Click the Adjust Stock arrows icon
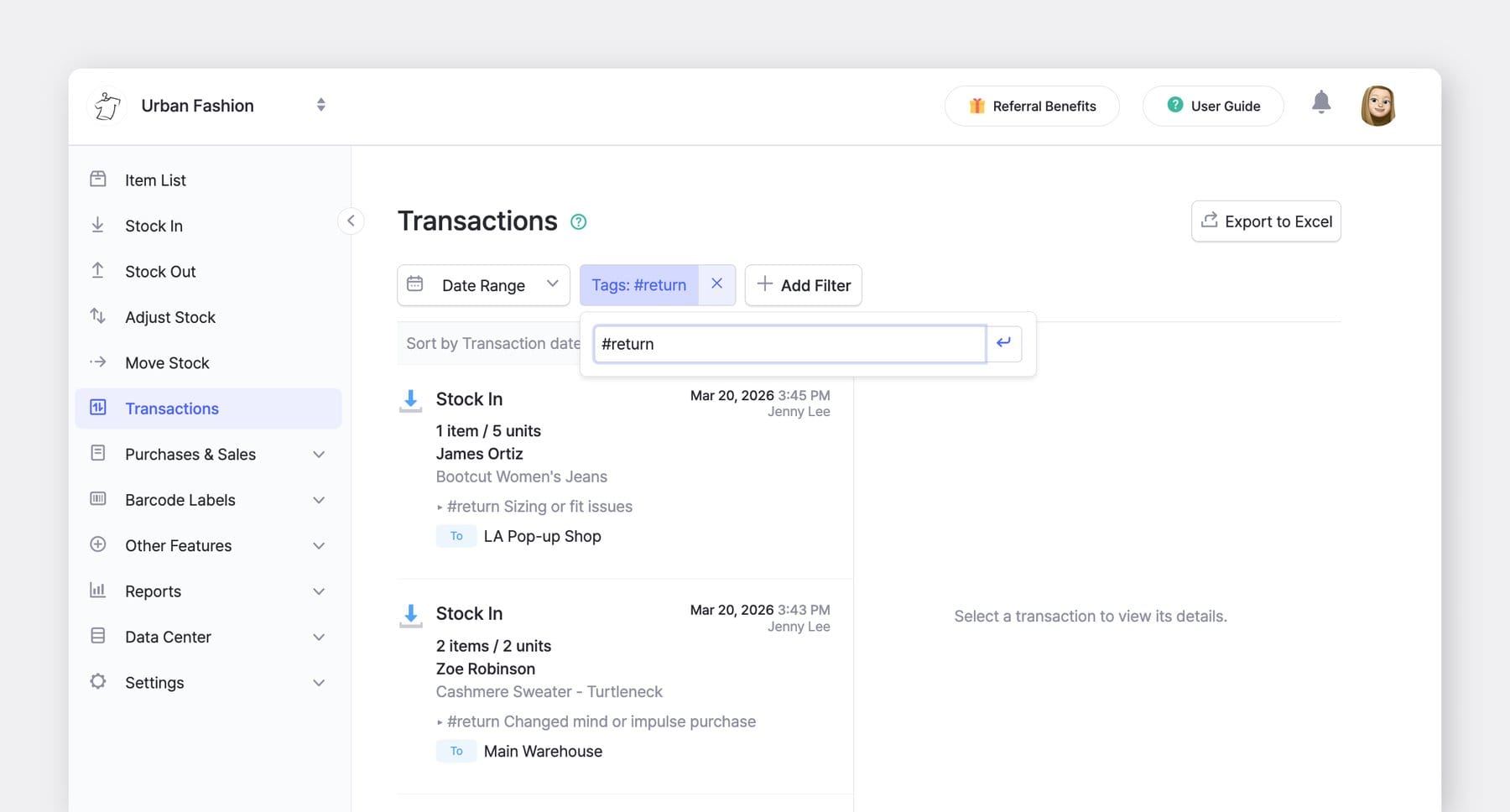The image size is (1510, 812). coord(98,316)
